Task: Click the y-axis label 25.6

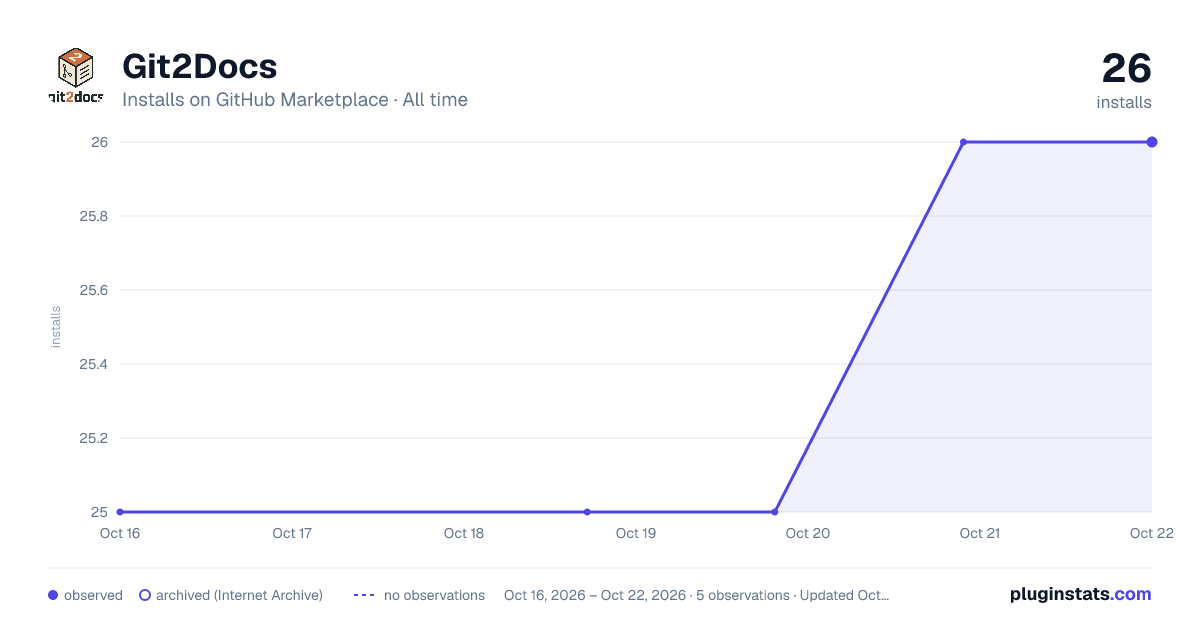Action: pyautogui.click(x=93, y=290)
